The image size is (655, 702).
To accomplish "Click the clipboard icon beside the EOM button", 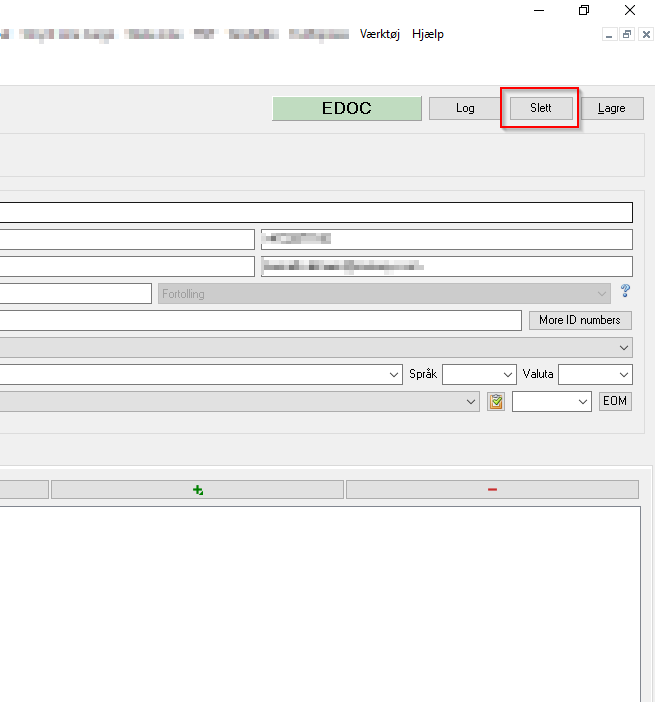I will pyautogui.click(x=496, y=402).
